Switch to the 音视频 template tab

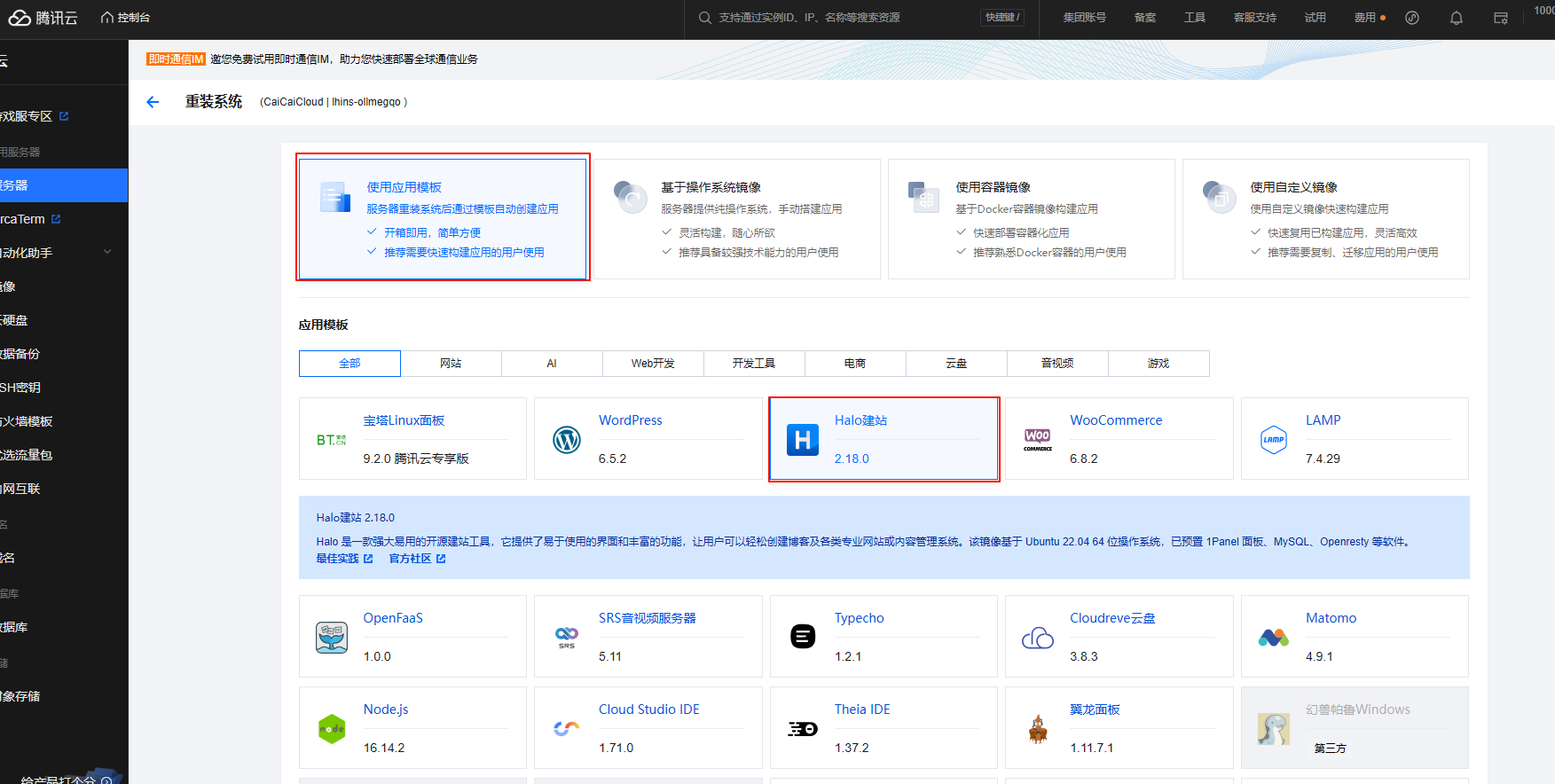[x=1057, y=364]
